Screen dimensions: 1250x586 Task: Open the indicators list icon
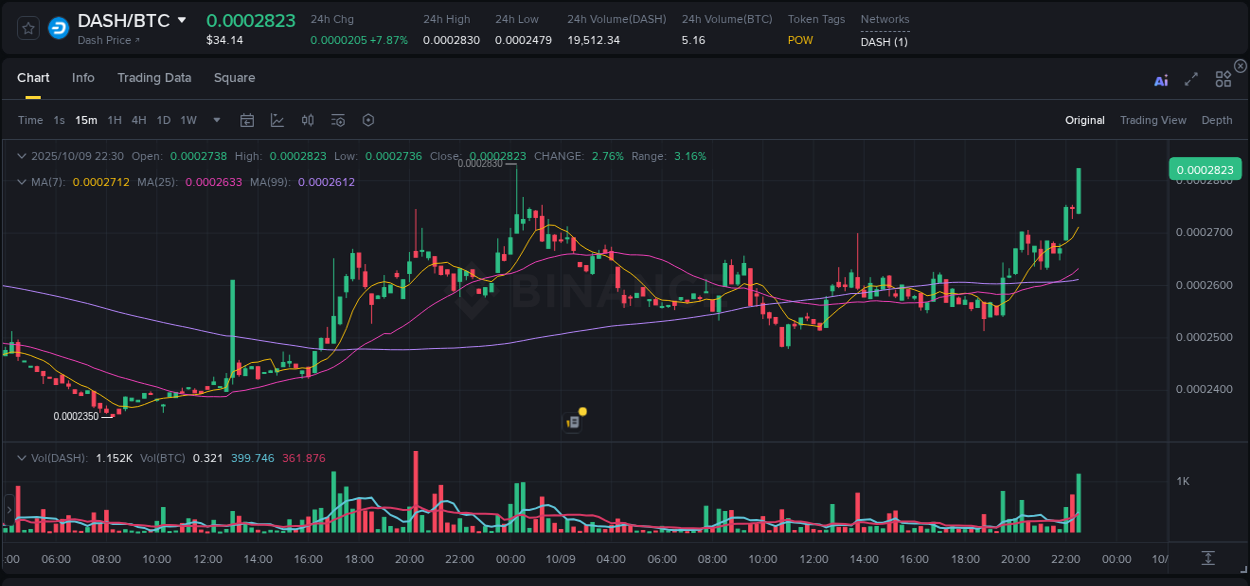(x=338, y=120)
